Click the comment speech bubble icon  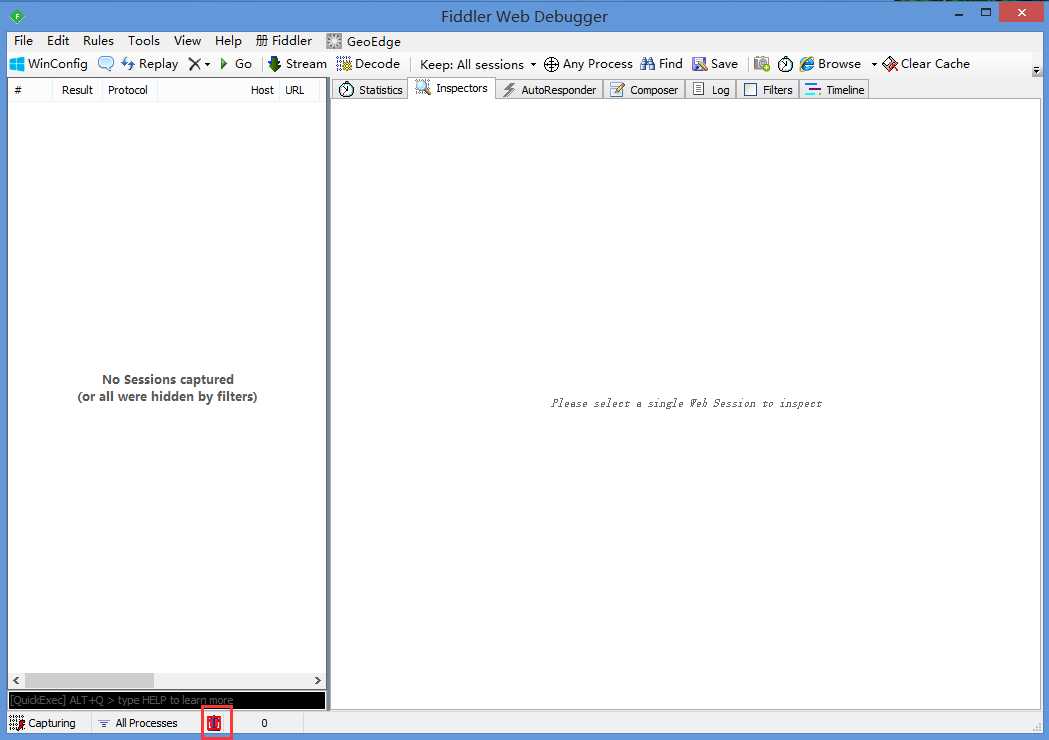(x=105, y=64)
